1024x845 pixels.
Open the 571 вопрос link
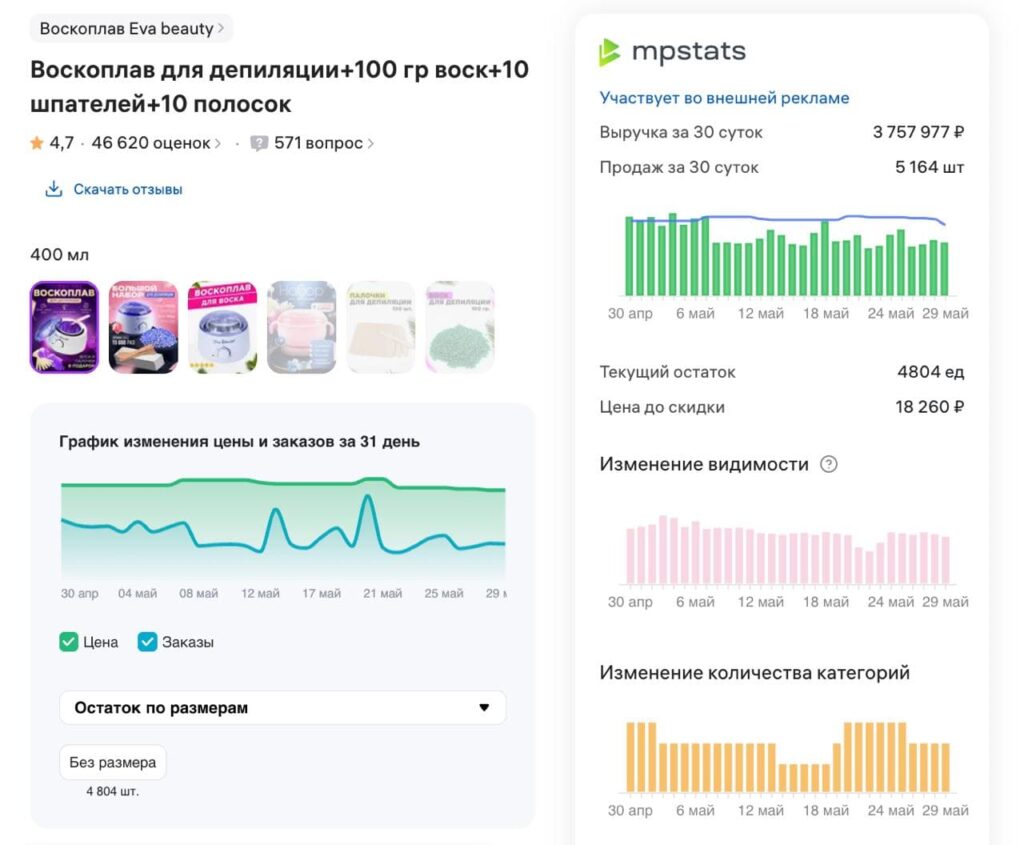(x=318, y=143)
